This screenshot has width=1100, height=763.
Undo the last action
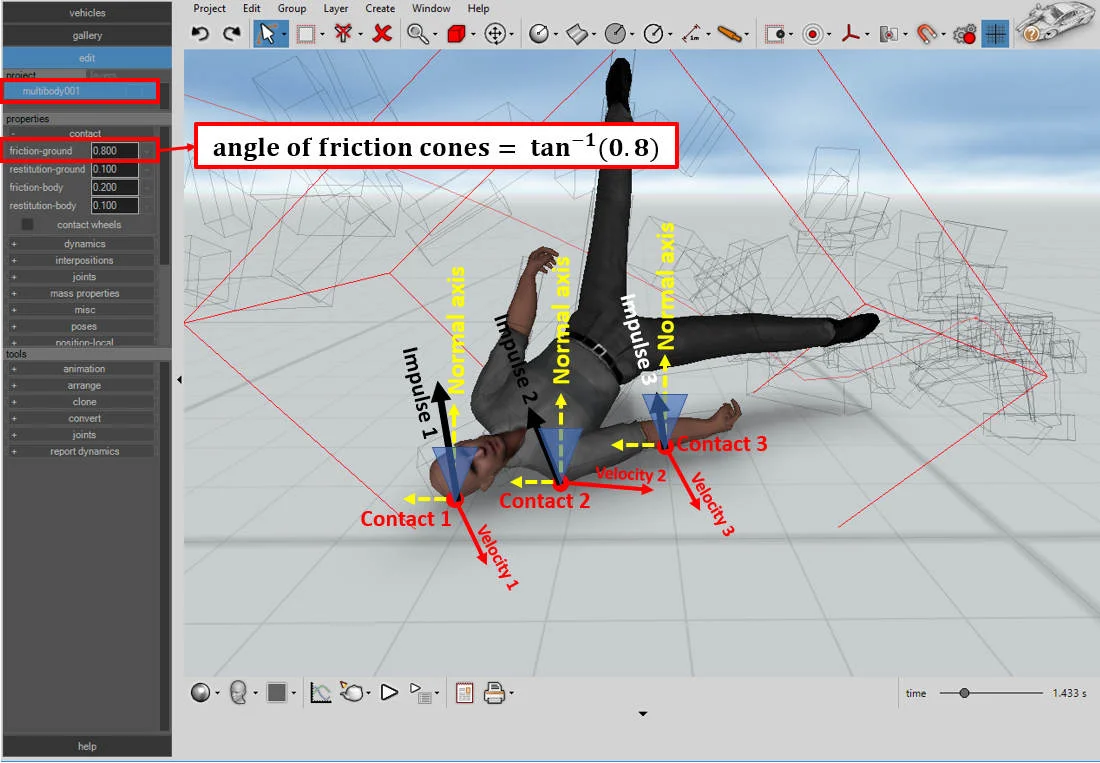coord(201,34)
